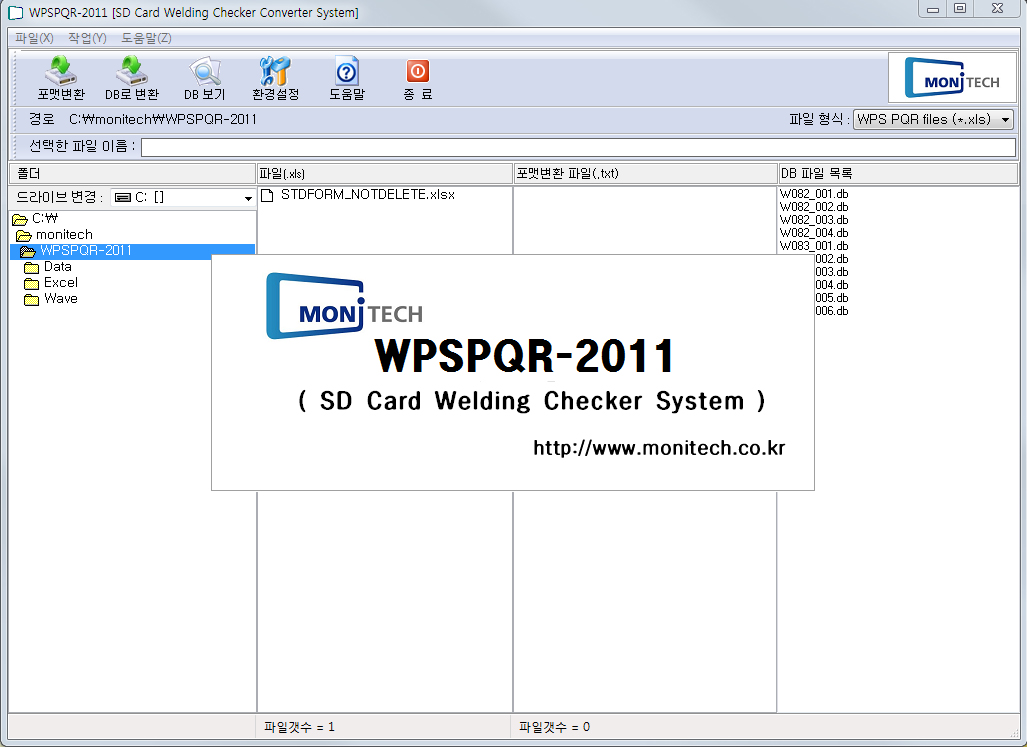
Task: Click the 포맷변환 format convert toolbar icon
Action: (61, 70)
